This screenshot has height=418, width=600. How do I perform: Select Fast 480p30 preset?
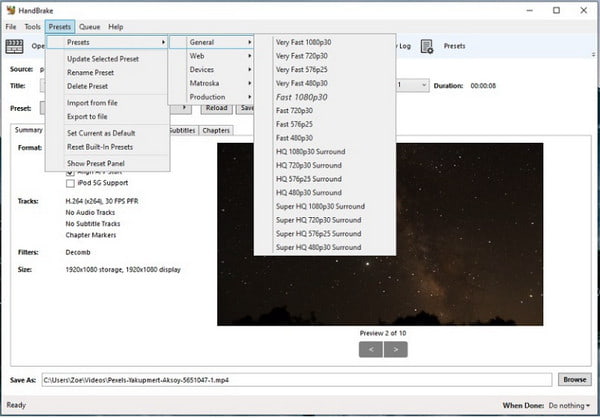pos(325,138)
